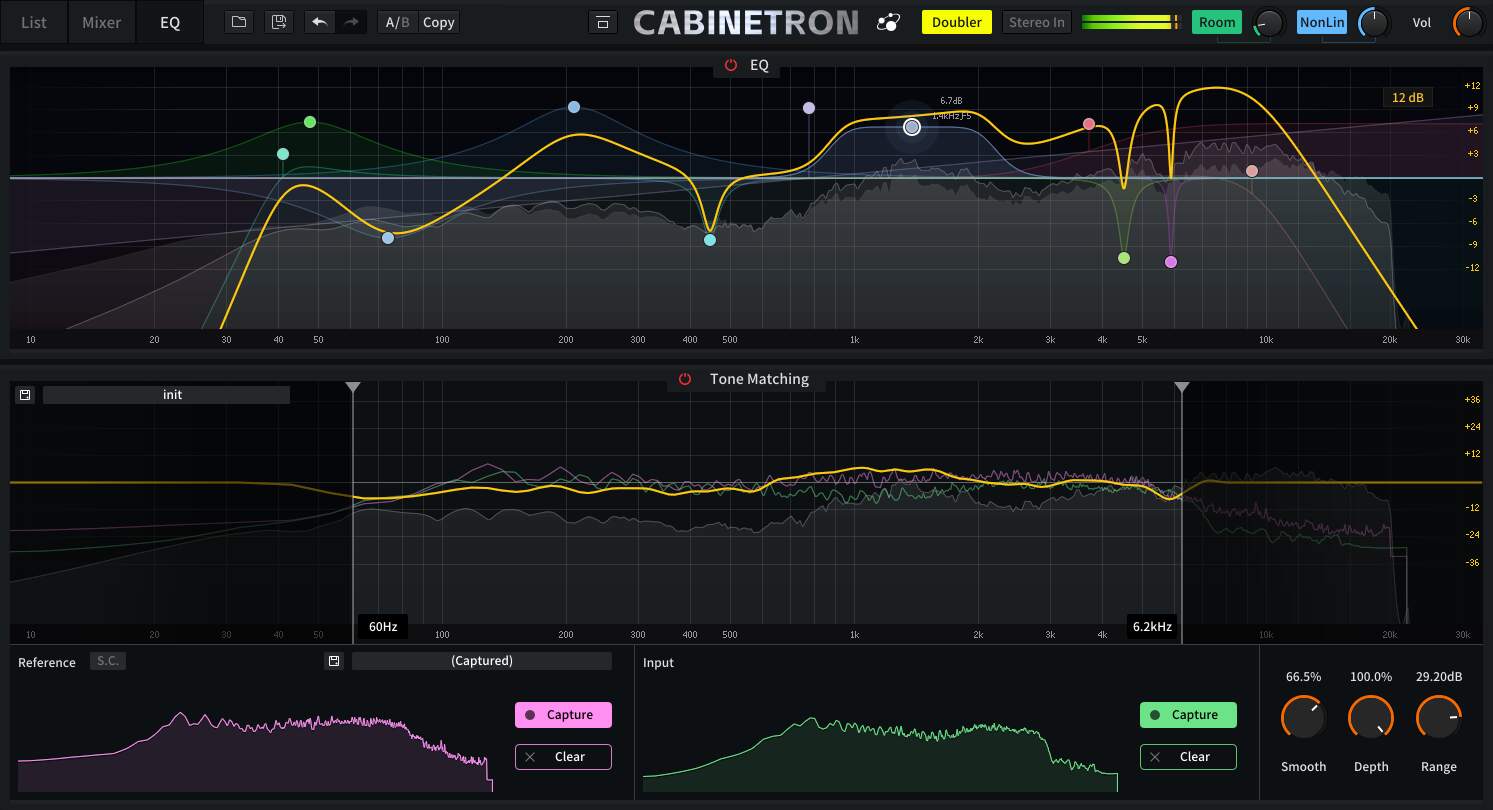Viewport: 1493px width, 810px height.
Task: Click the disk icon next to init preset
Action: (24, 394)
